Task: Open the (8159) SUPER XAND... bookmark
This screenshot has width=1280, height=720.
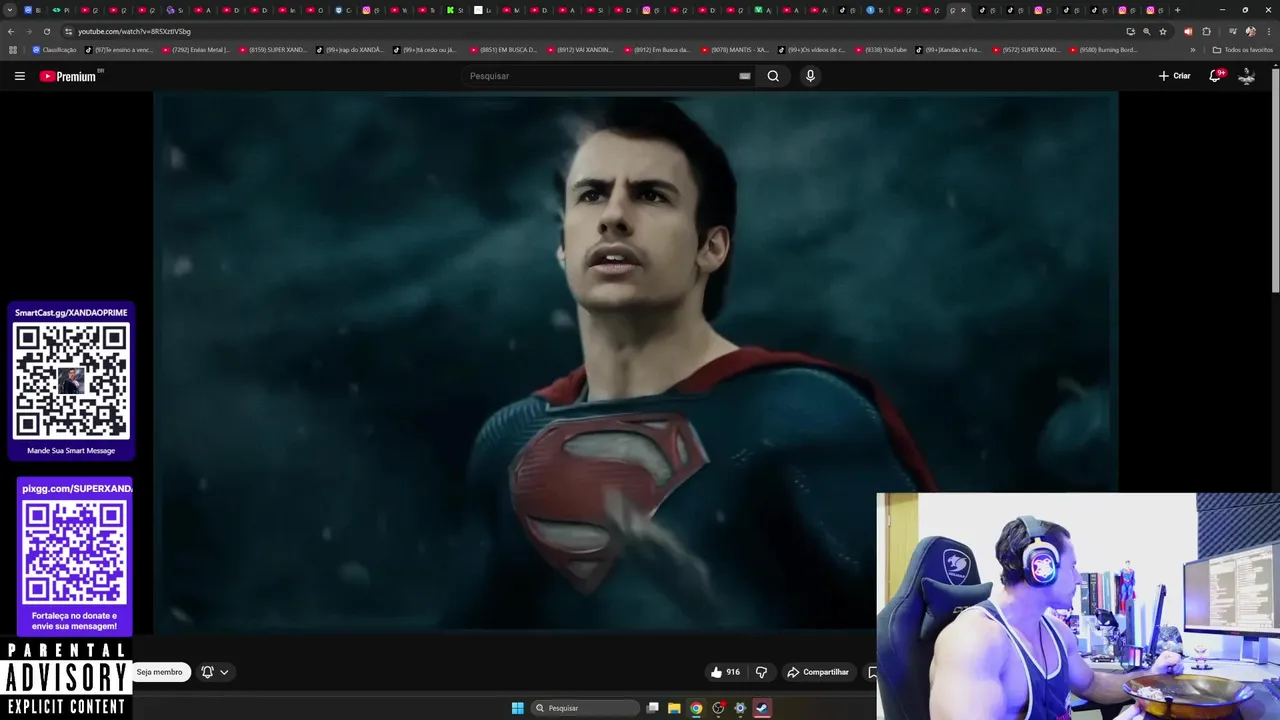Action: (273, 49)
